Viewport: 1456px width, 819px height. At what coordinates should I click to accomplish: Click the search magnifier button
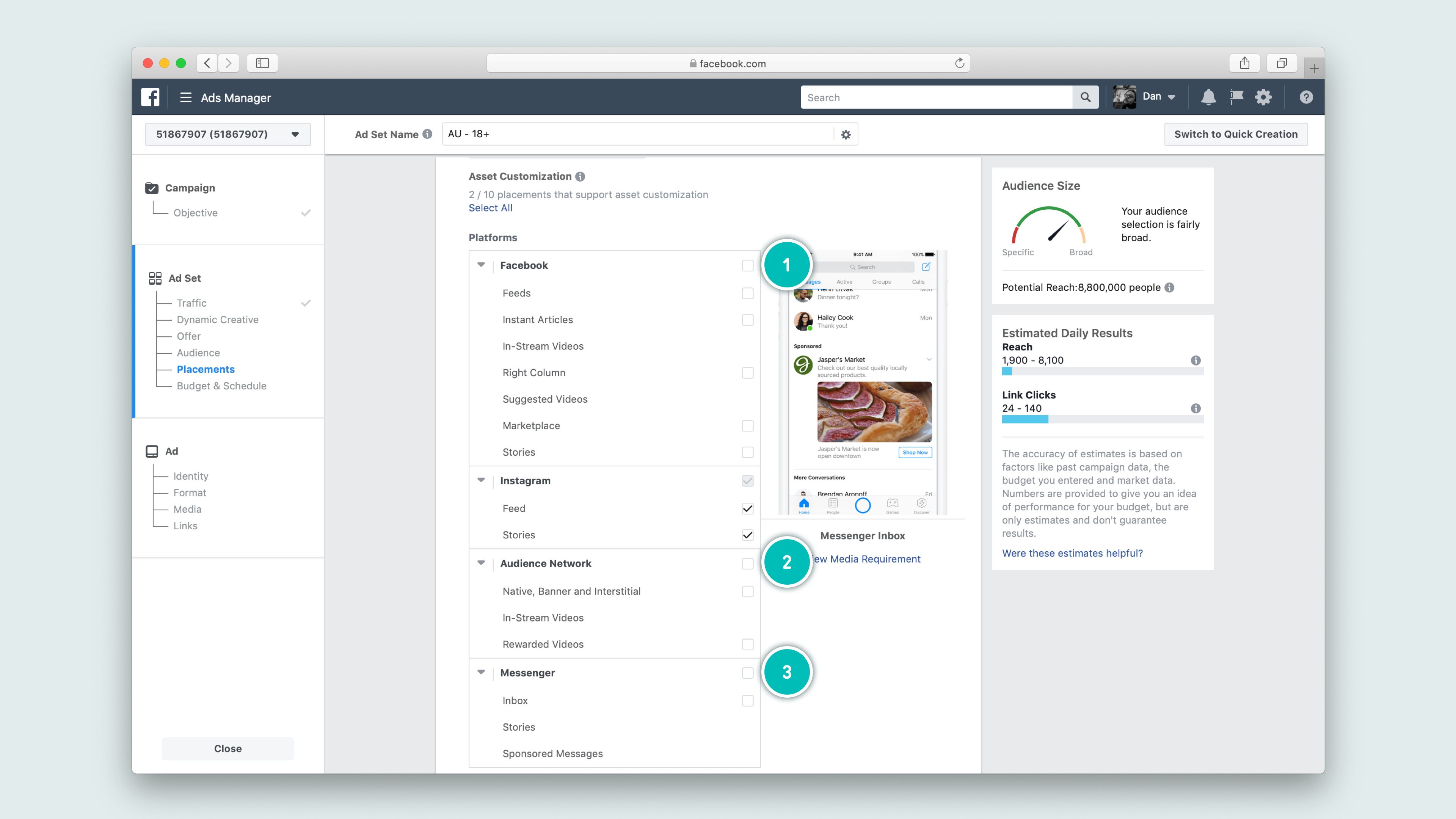[1085, 97]
